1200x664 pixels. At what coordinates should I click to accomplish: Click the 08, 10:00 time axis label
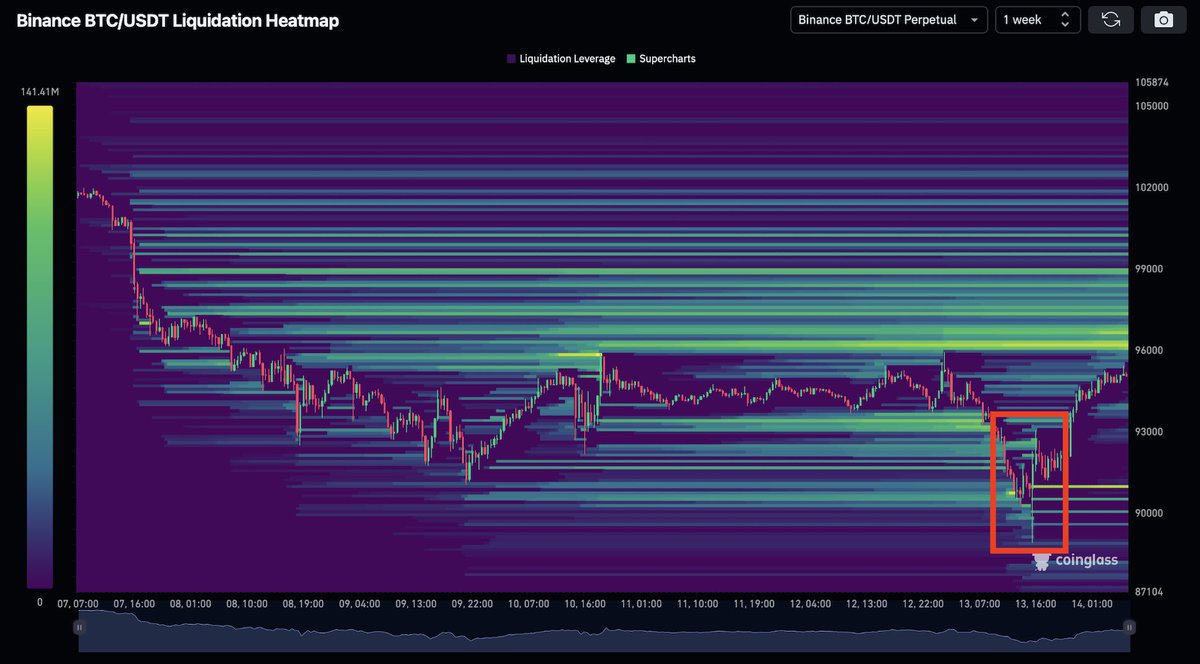tap(247, 604)
